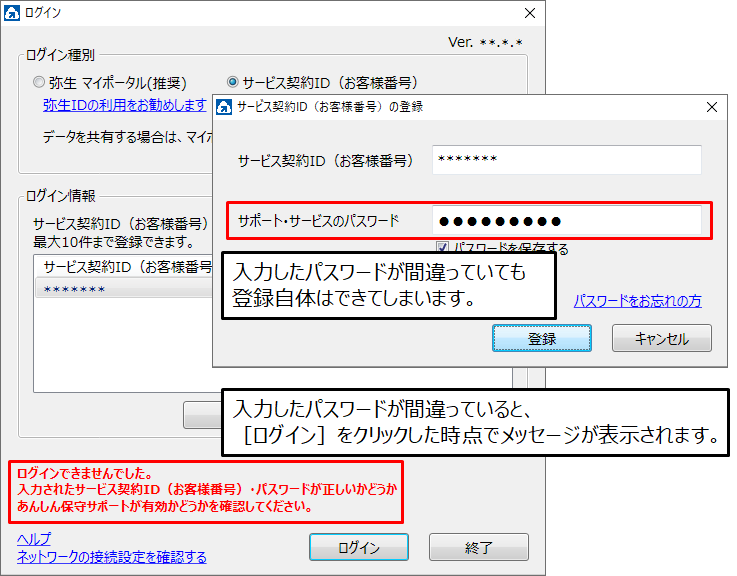
Task: Click the サービス契約ID（お客様番号） list column header
Action: pos(124,267)
